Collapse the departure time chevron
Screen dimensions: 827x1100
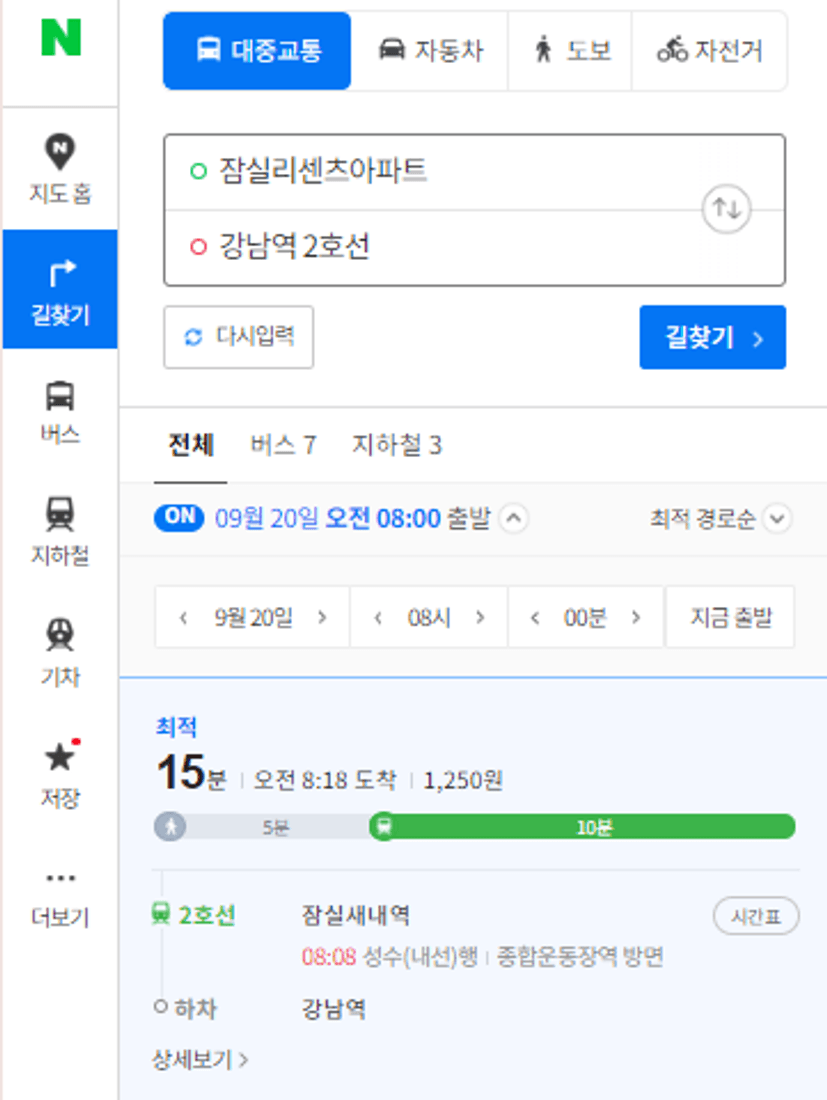(513, 518)
